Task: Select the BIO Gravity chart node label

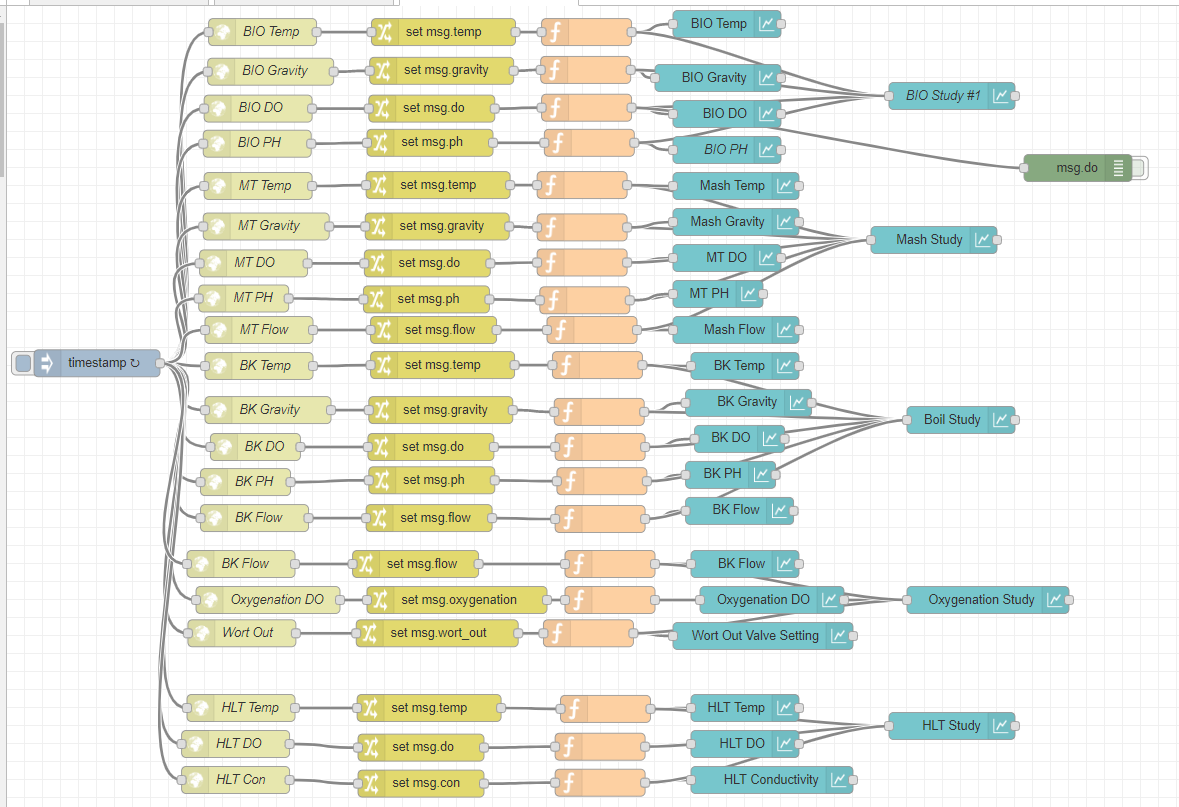Action: coord(714,77)
